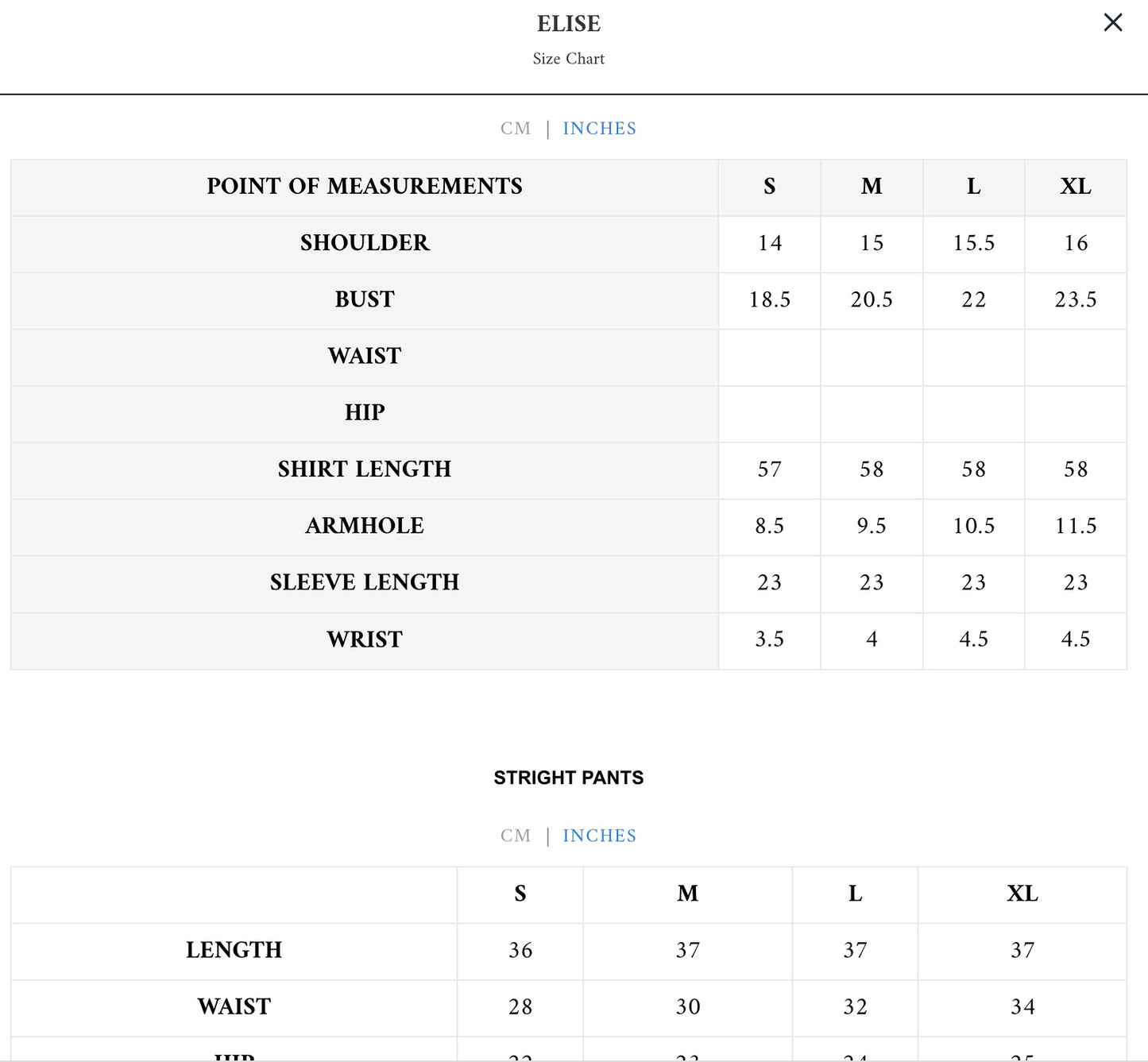
Task: Switch the Stright Pants chart to CM
Action: (516, 836)
